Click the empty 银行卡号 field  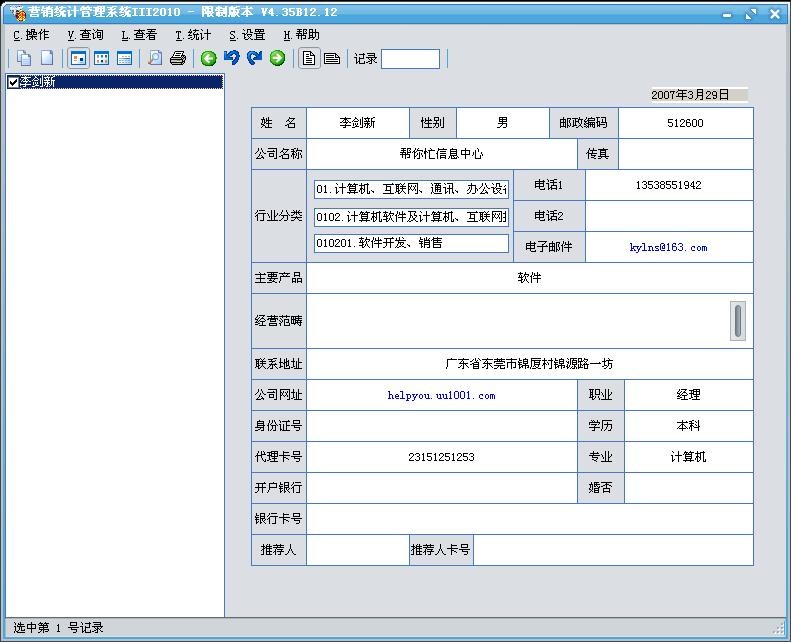click(530, 519)
